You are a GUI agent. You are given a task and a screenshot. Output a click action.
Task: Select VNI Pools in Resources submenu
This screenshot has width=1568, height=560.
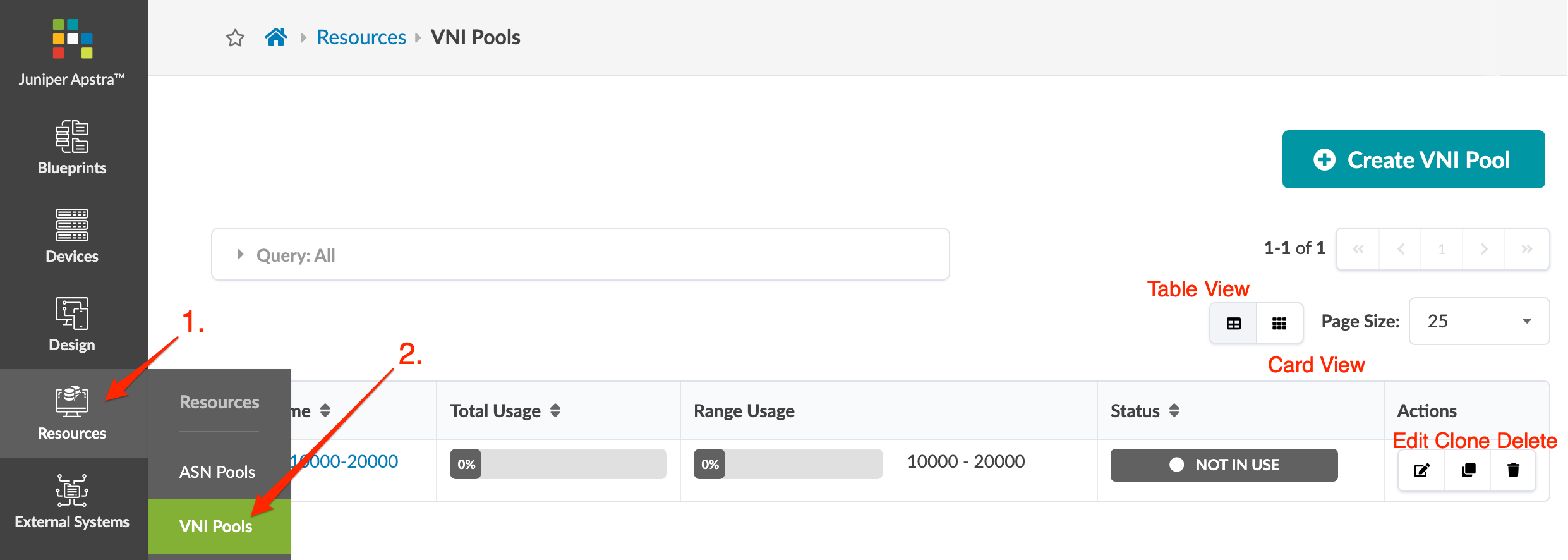pyautogui.click(x=216, y=527)
